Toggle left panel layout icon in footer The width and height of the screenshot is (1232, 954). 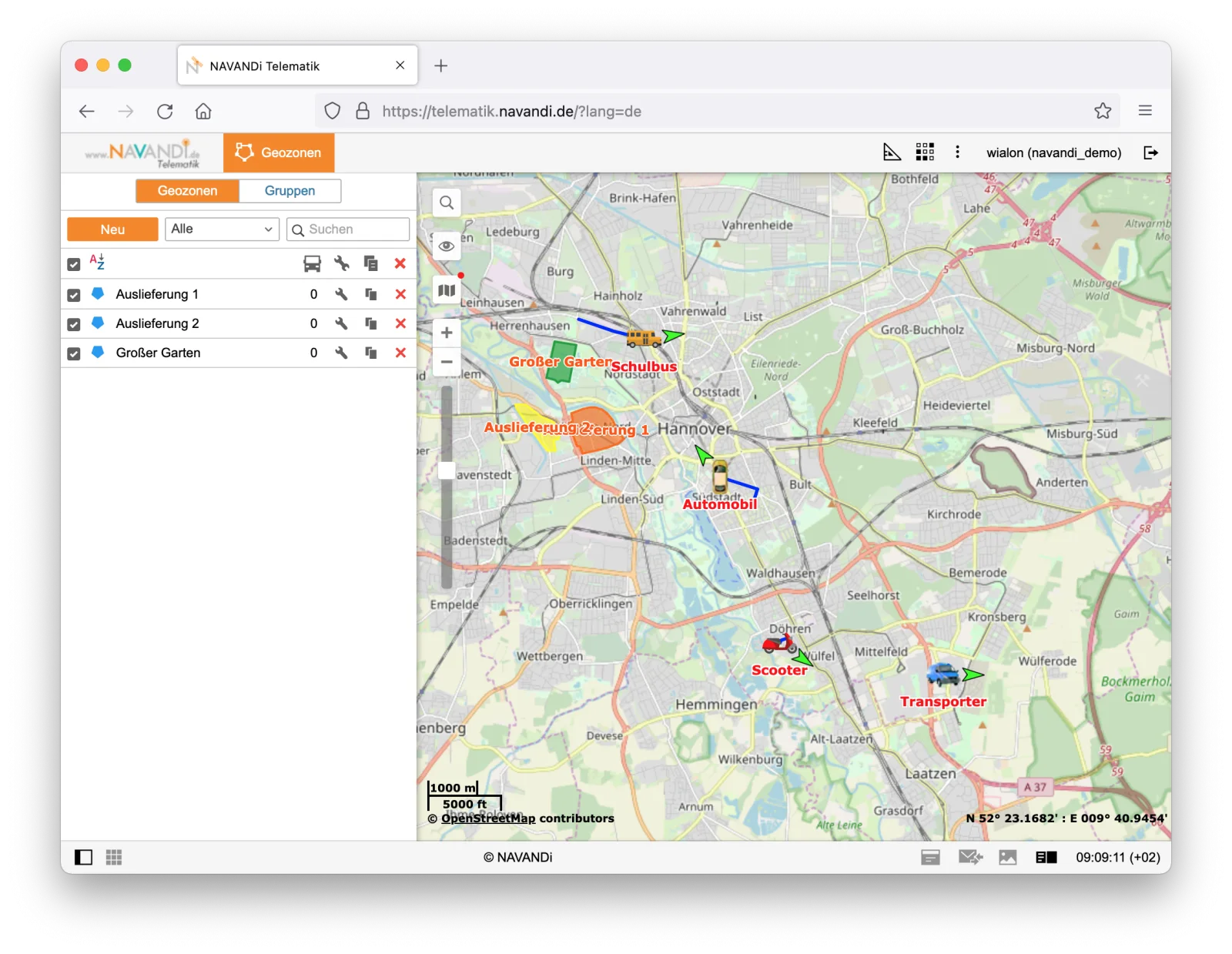[x=83, y=857]
